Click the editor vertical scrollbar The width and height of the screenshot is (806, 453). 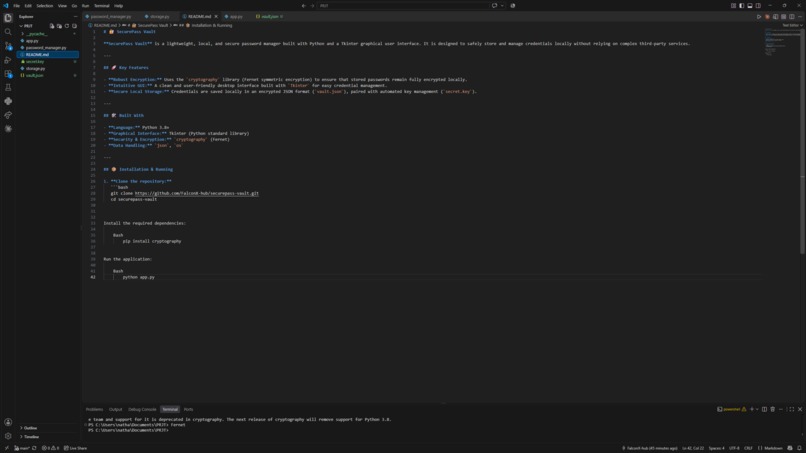pos(802,139)
